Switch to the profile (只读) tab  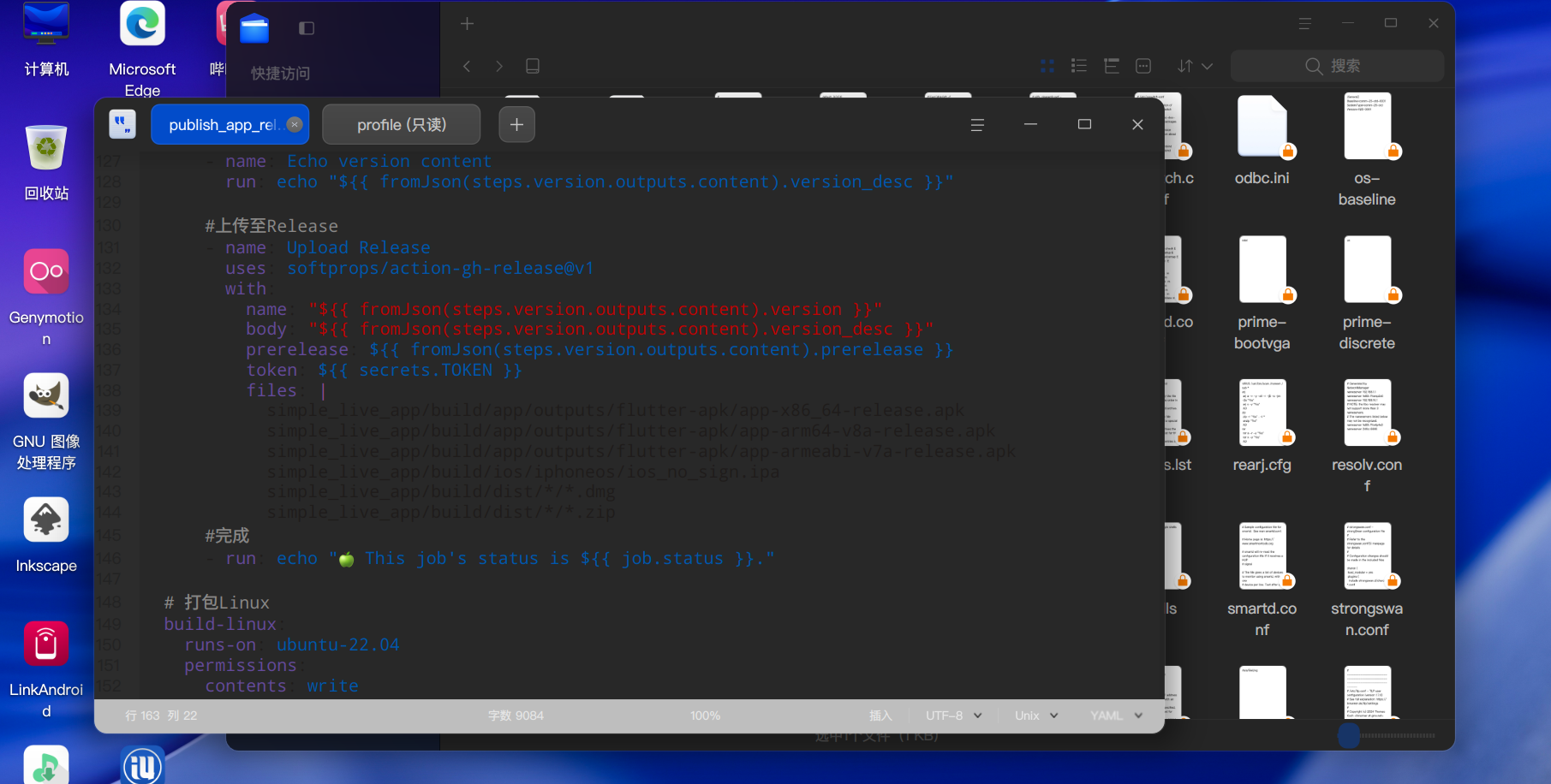click(x=401, y=125)
